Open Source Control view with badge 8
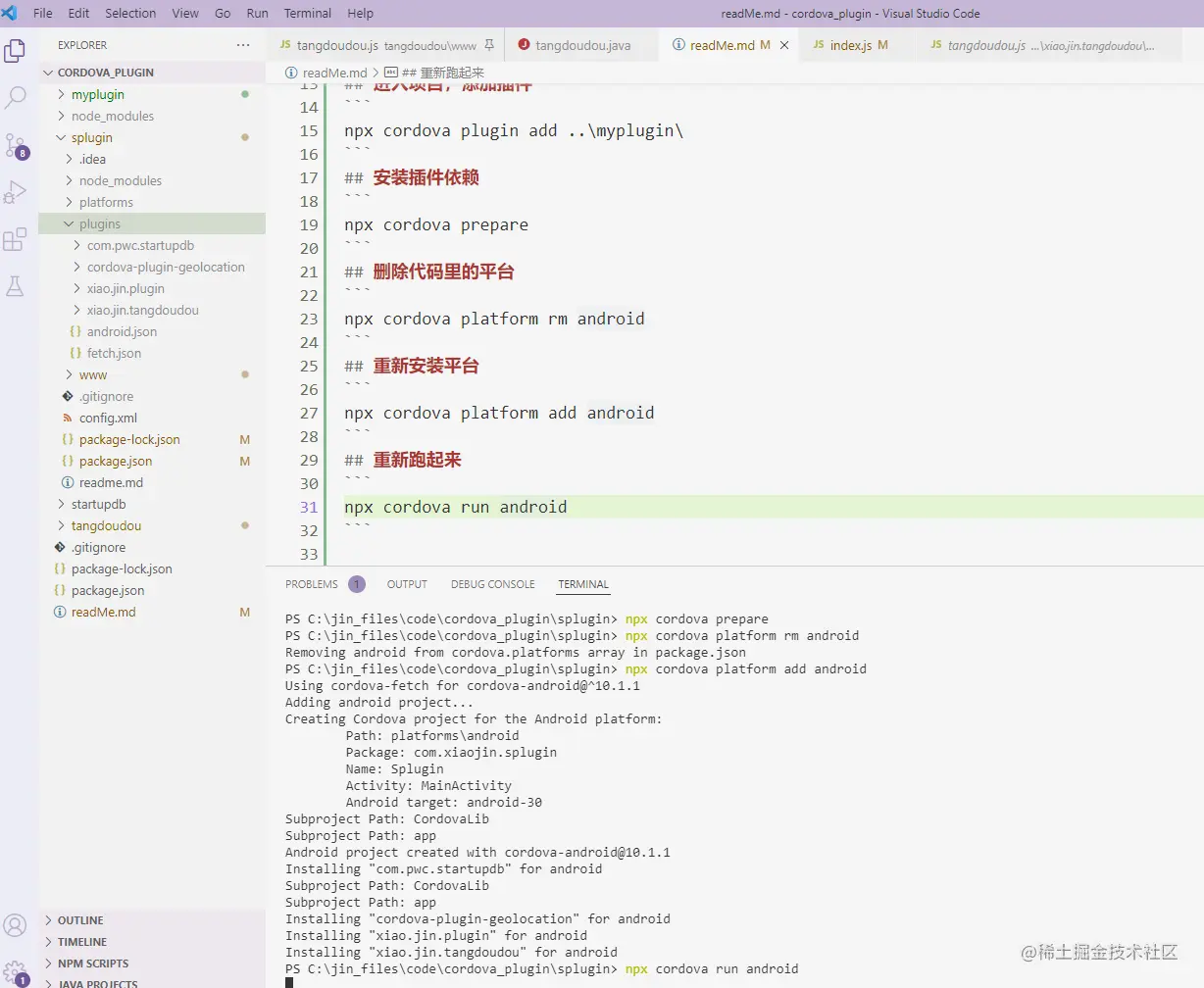The image size is (1204, 988). [16, 145]
